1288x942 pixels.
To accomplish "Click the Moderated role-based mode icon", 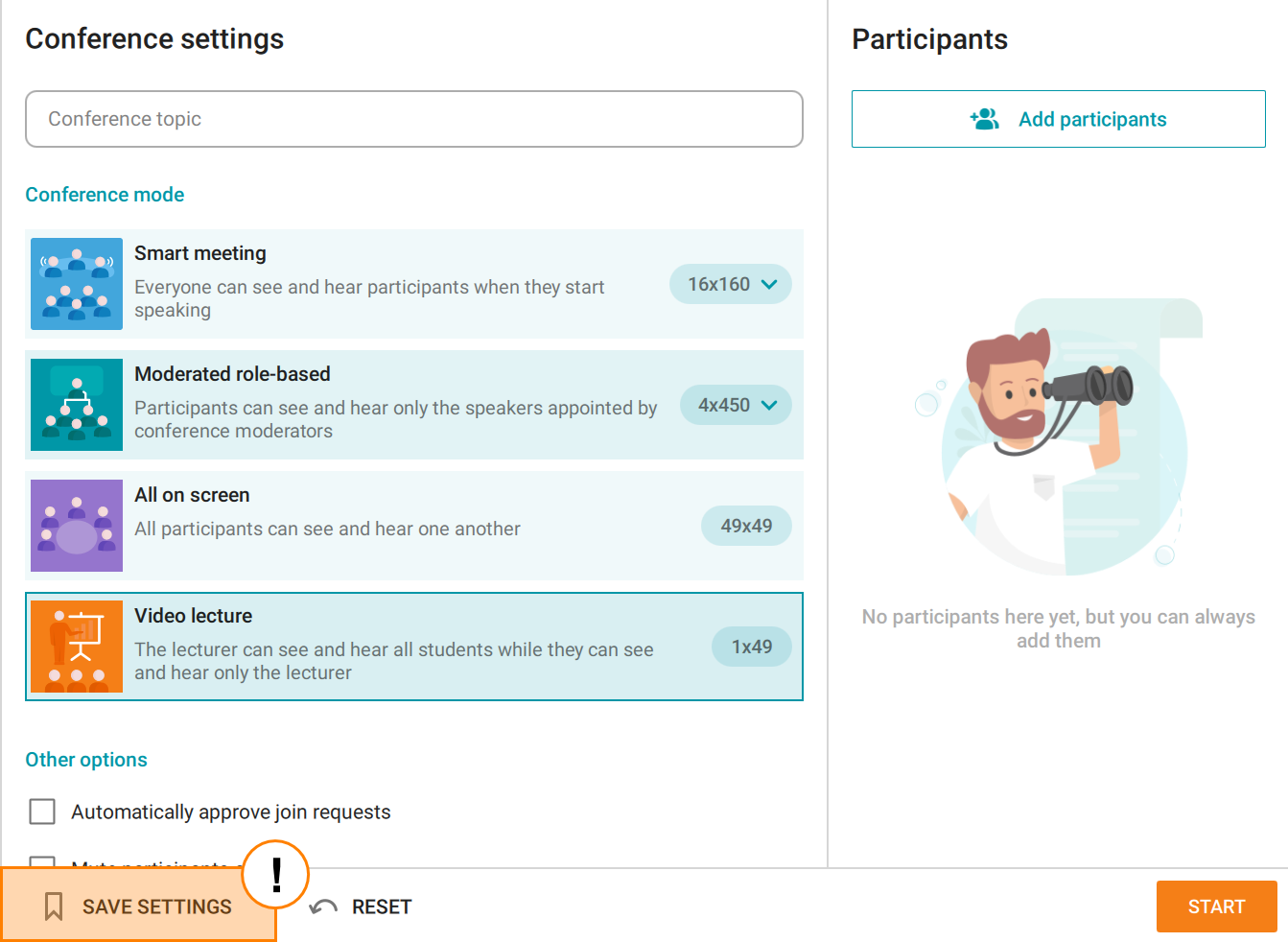I will 77,405.
